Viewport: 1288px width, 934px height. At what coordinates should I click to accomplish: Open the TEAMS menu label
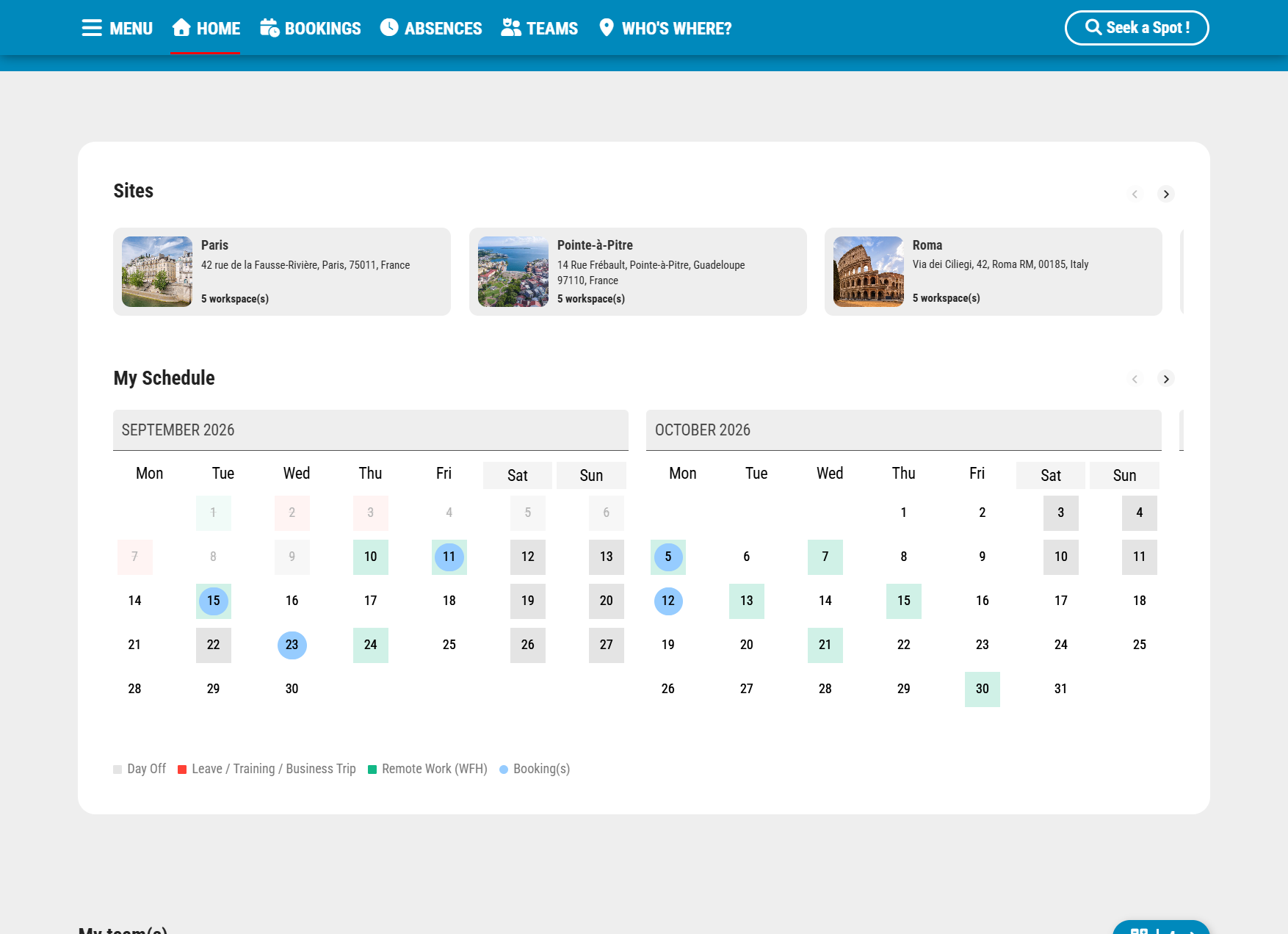pyautogui.click(x=552, y=29)
